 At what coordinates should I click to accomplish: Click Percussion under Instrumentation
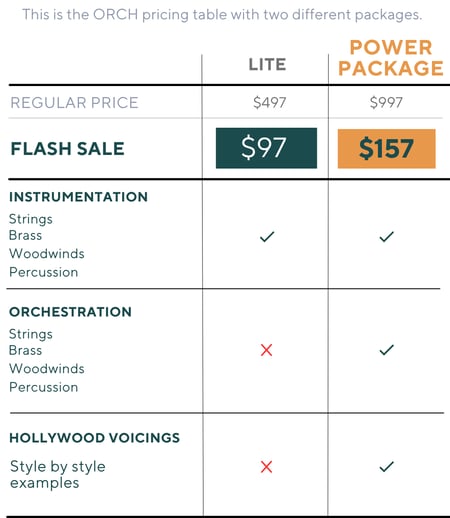[x=44, y=272]
